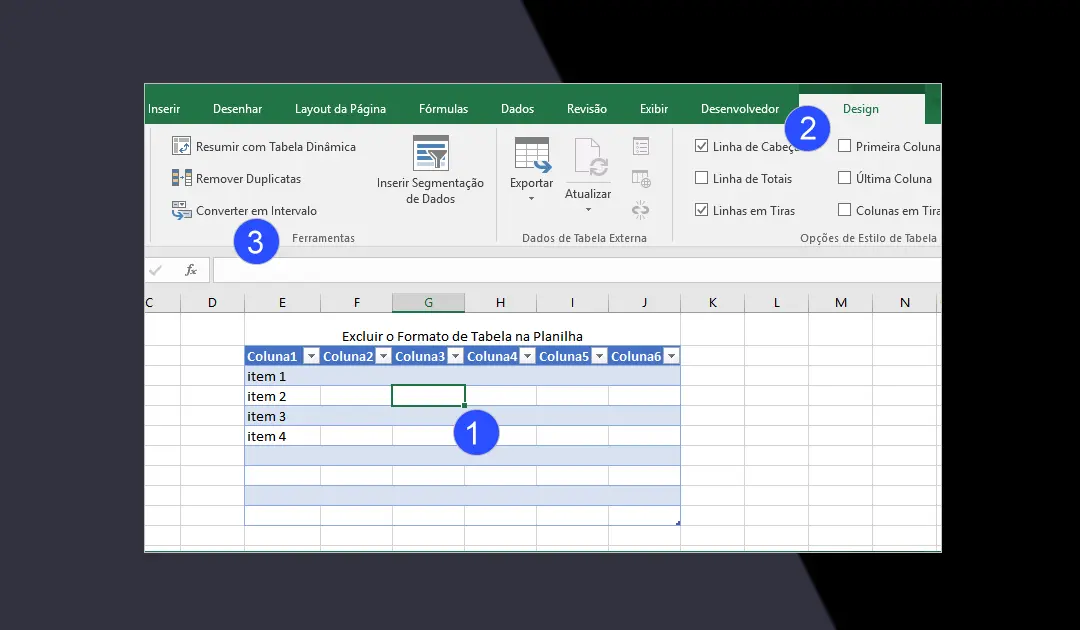Click the Converter em Intervalo label
The width and height of the screenshot is (1080, 630).
256,211
